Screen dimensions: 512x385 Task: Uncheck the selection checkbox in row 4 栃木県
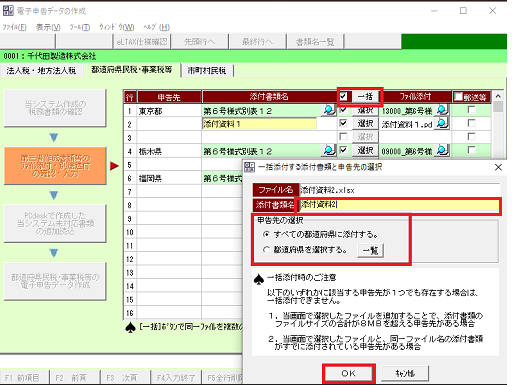point(343,150)
